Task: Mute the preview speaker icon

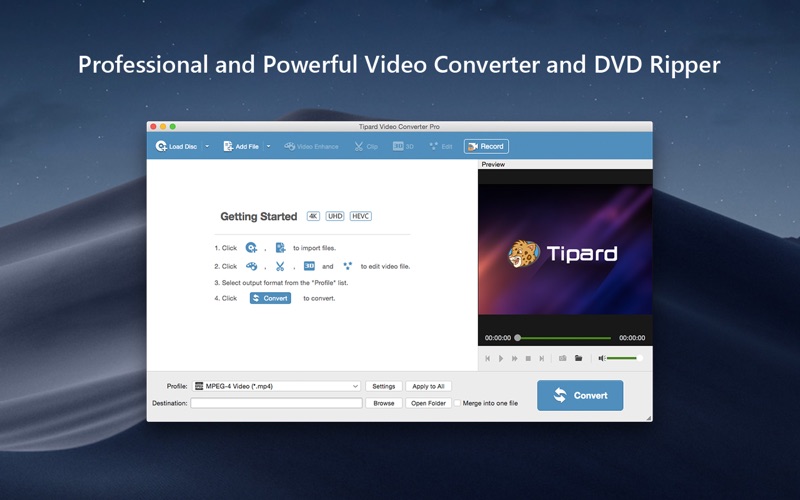Action: pos(602,358)
